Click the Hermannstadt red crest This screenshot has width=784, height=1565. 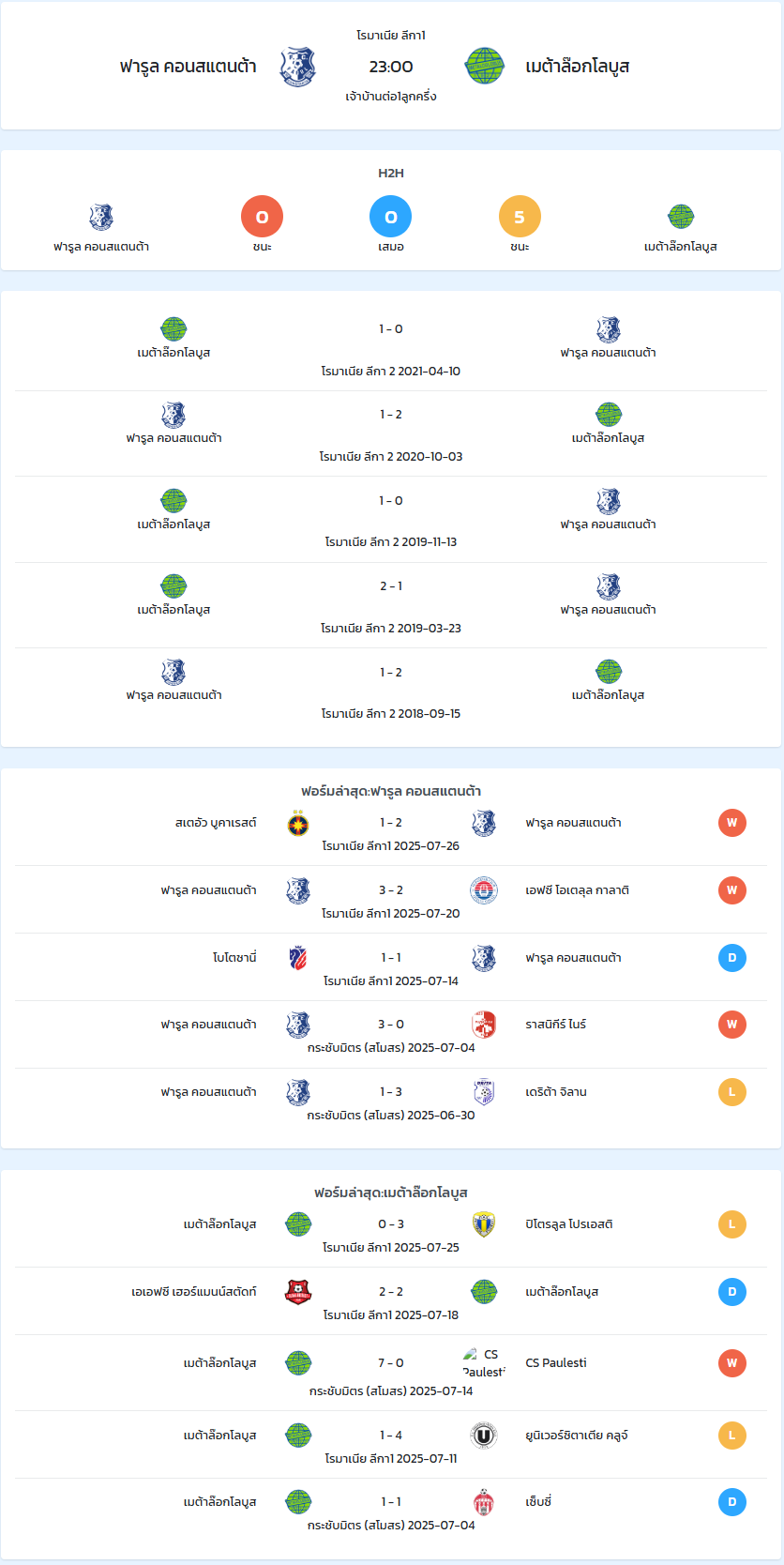[x=298, y=1292]
